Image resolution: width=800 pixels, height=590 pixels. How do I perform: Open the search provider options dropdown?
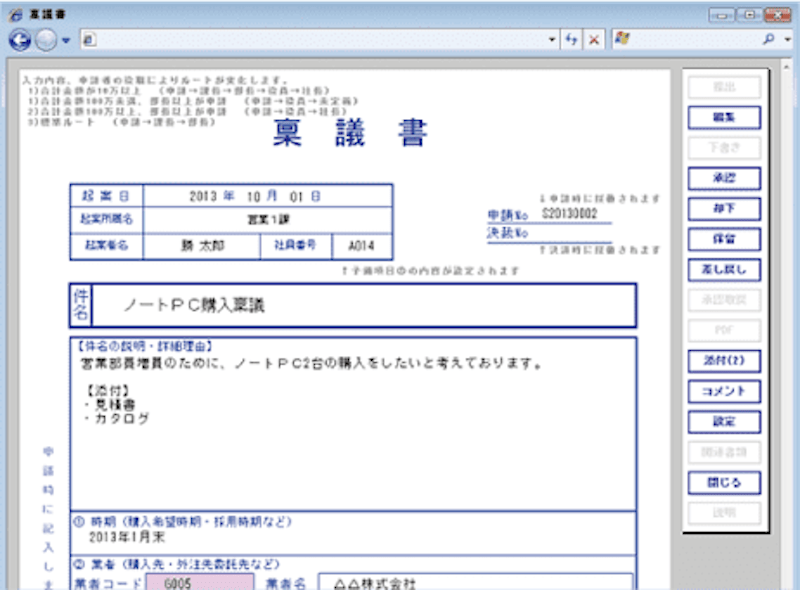pos(787,40)
